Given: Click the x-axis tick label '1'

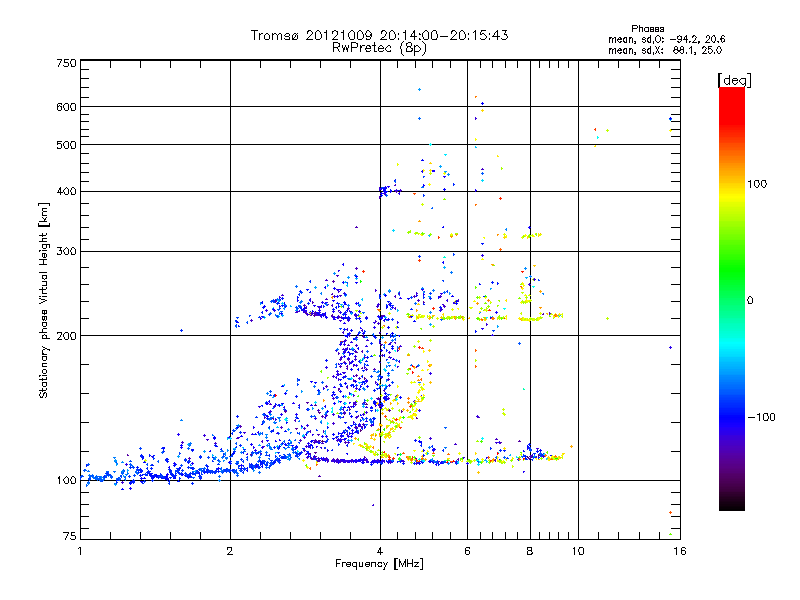Looking at the screenshot, I should (80, 551).
